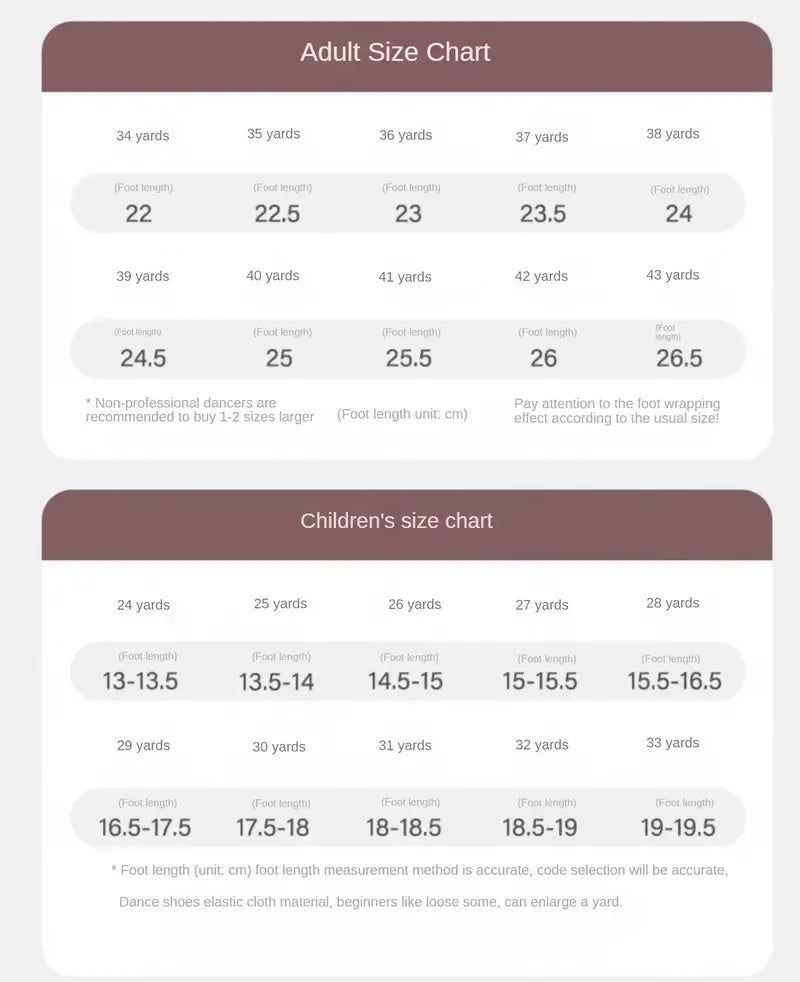
Task: Select the 31 yards children's size
Action: 405,745
